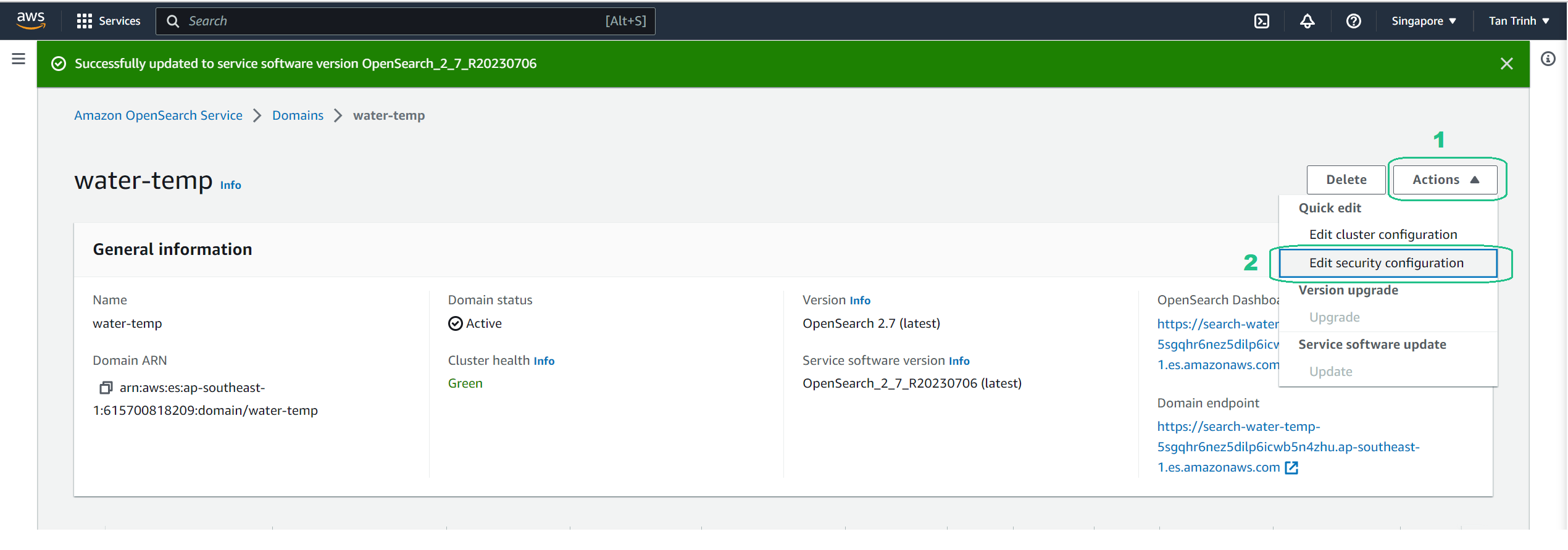Screen dimensions: 1568x550
Task: Open Info link next to water-temp title
Action: tap(230, 185)
